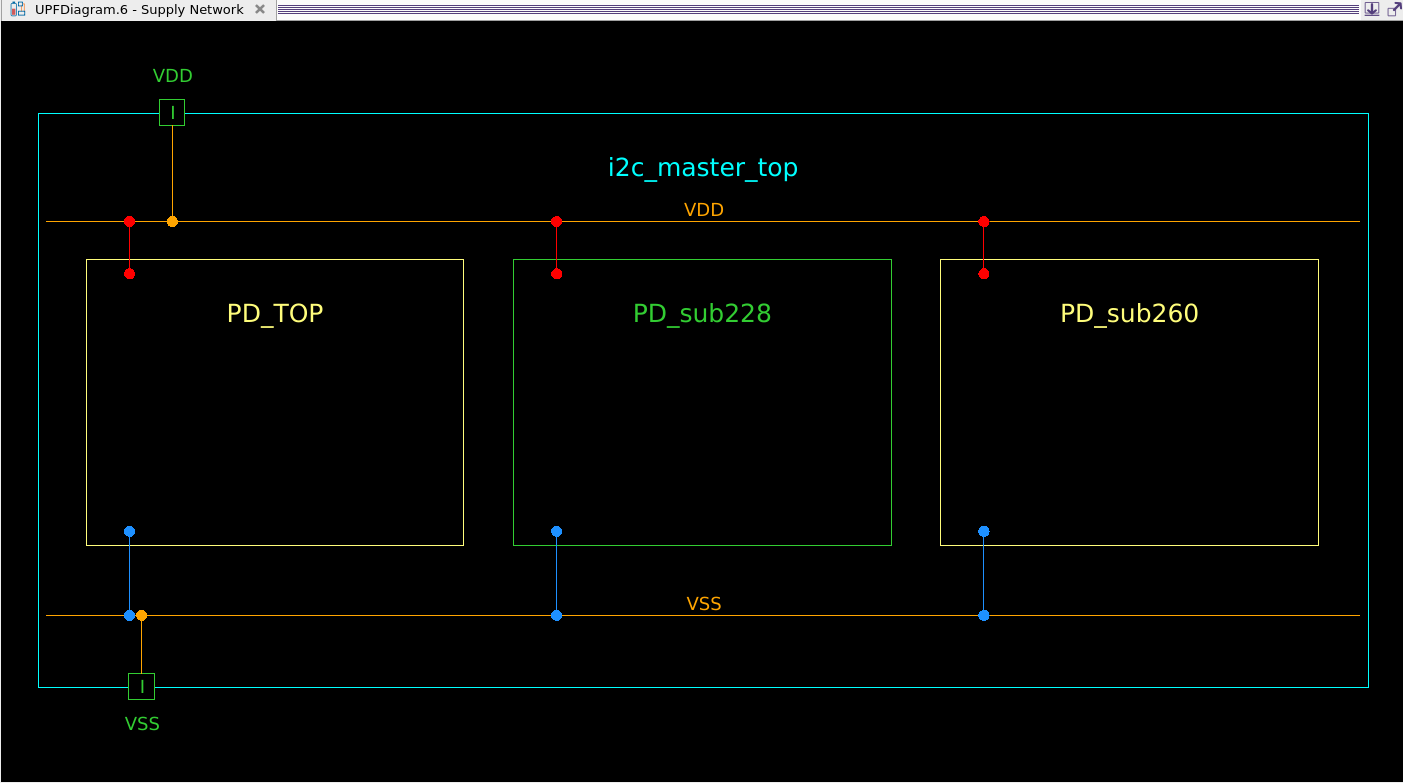
Task: Click the diagram icon on the UPFDiagram tab
Action: click(18, 9)
